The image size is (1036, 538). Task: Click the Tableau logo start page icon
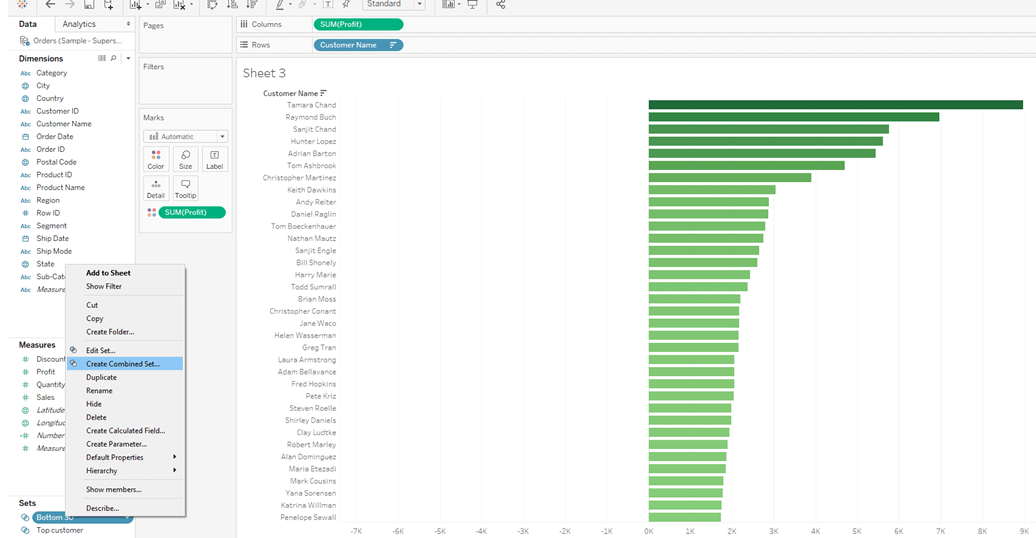point(22,4)
